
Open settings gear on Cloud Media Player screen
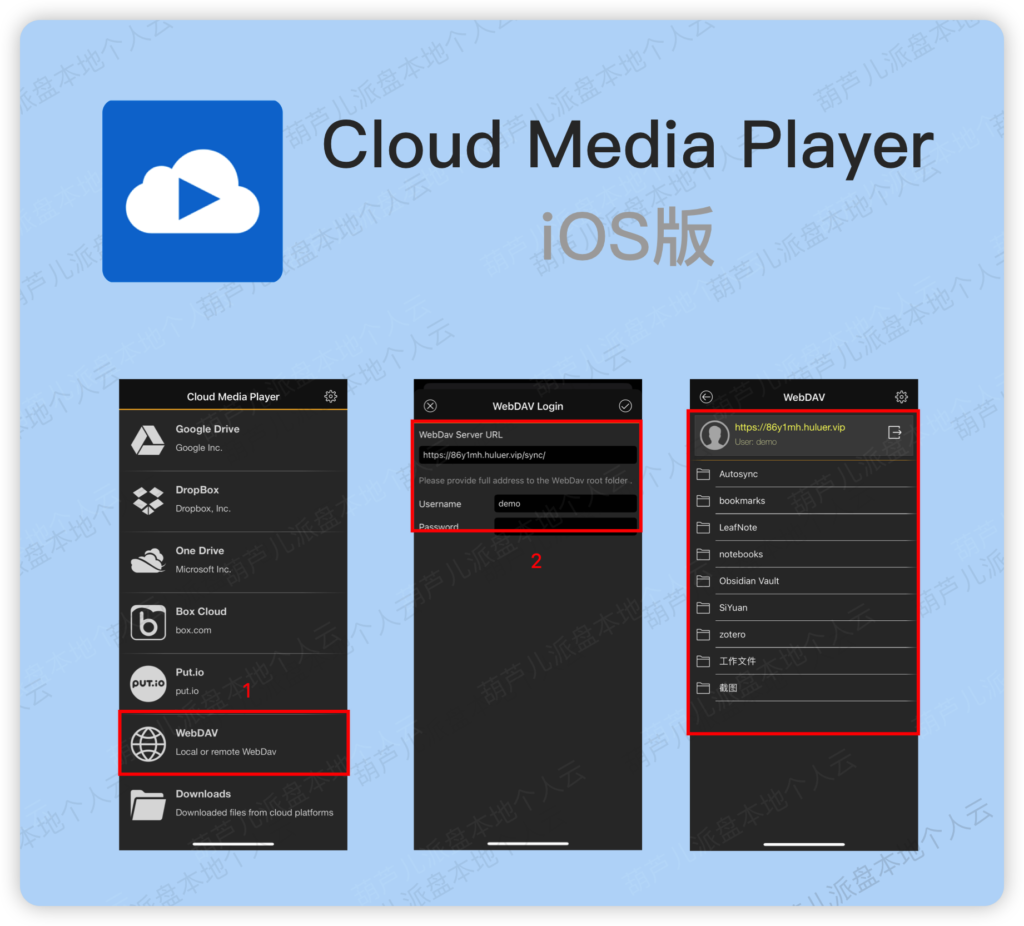pos(331,396)
